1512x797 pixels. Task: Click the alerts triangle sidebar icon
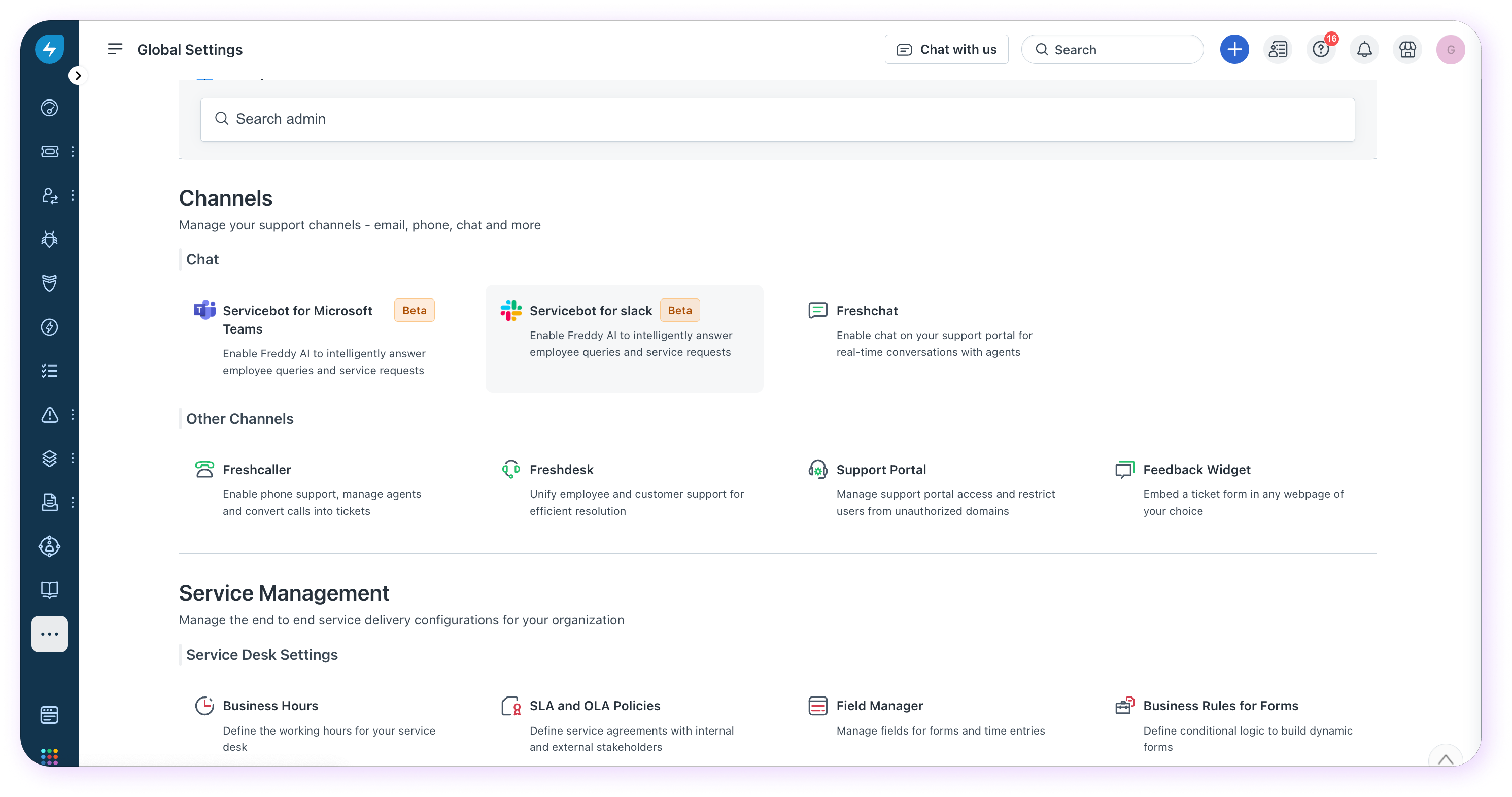(49, 415)
